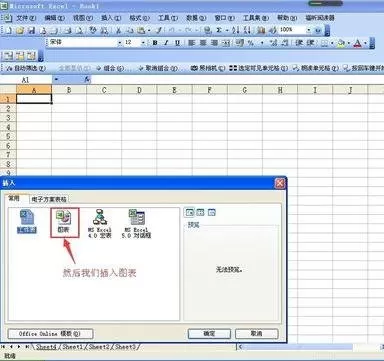Image resolution: width=384 pixels, height=361 pixels.
Task: Click the Chart Wizard toolbar icon
Action: point(261,30)
